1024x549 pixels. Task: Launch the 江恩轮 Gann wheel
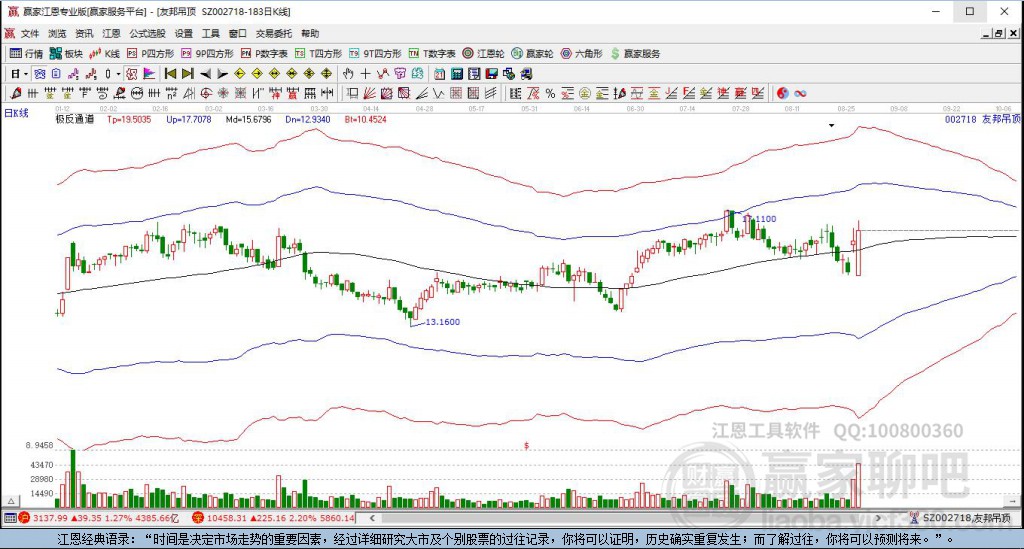coord(483,54)
